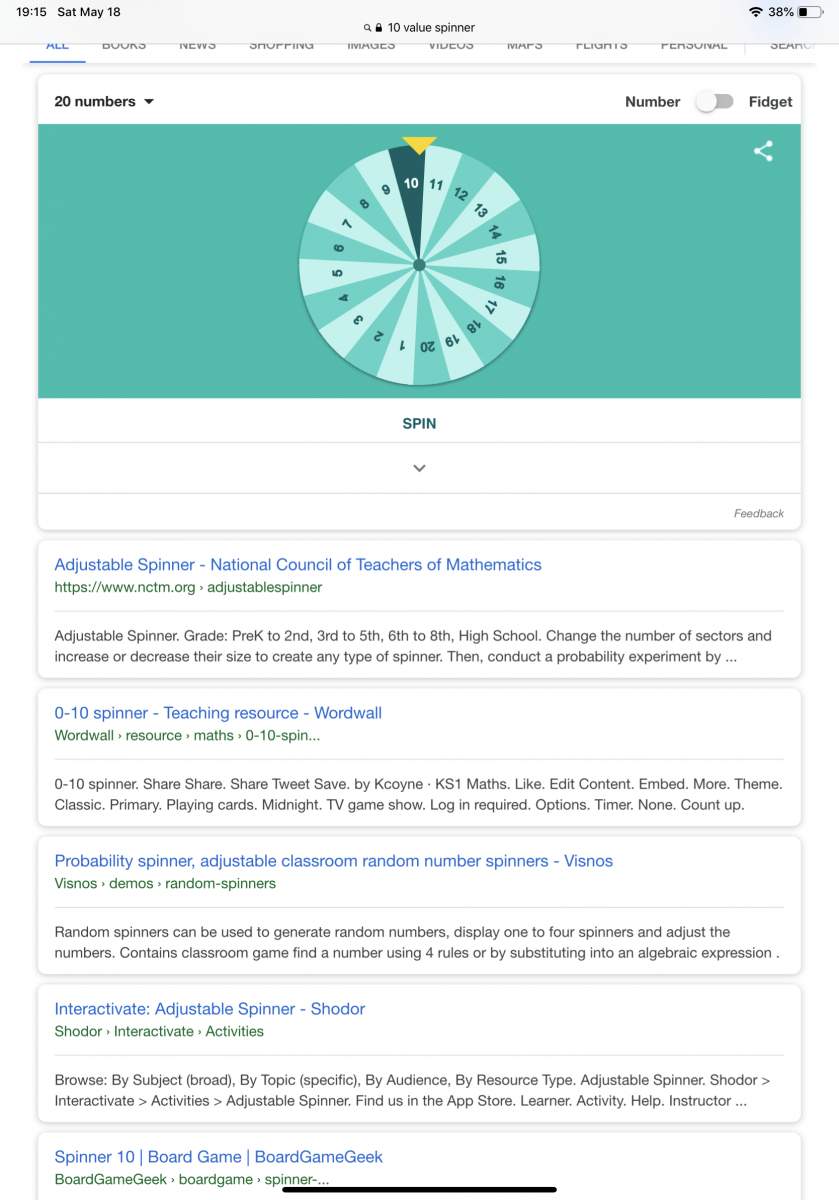The height and width of the screenshot is (1200, 839).
Task: Click the share icon on spinner
Action: 763,151
